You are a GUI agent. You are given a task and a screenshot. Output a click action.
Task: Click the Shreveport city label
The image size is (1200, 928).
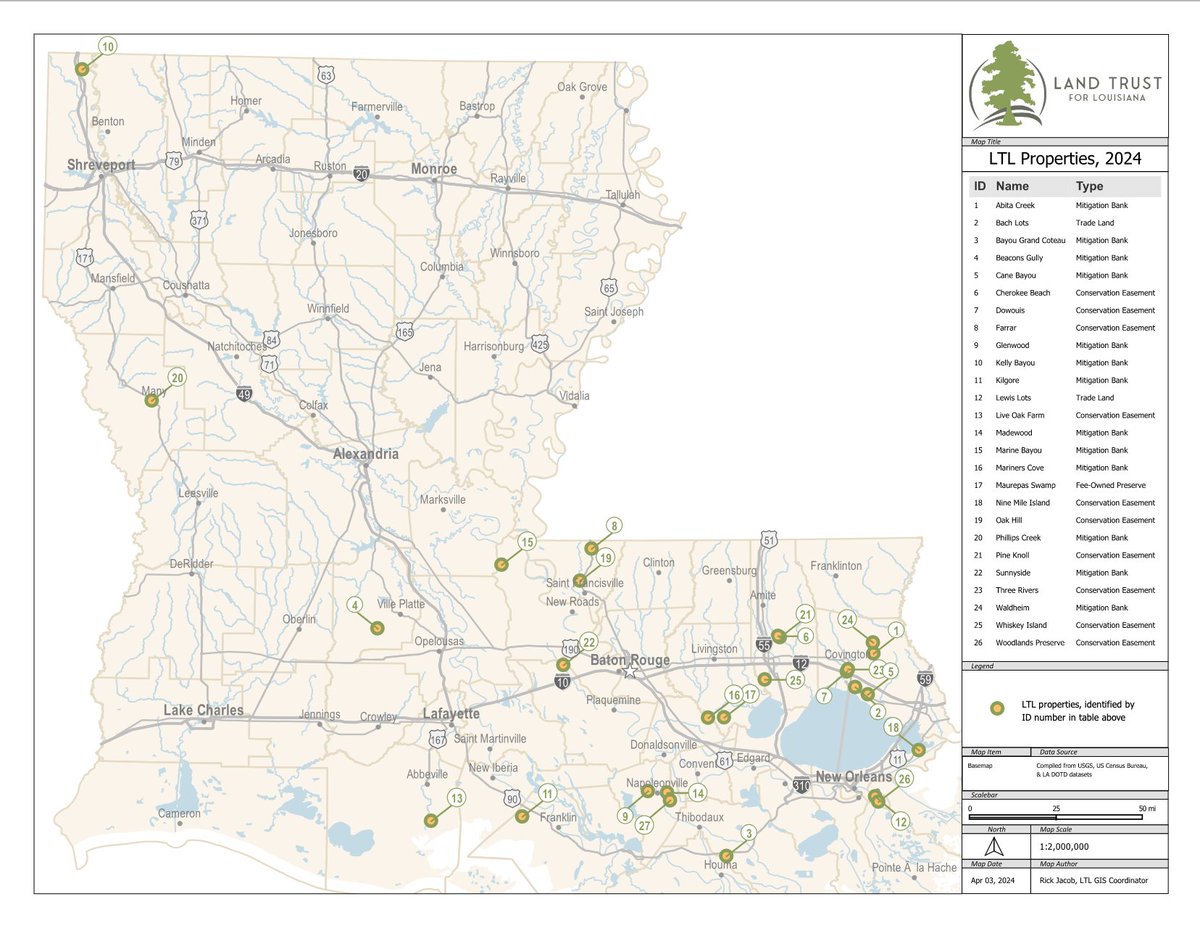(x=101, y=165)
